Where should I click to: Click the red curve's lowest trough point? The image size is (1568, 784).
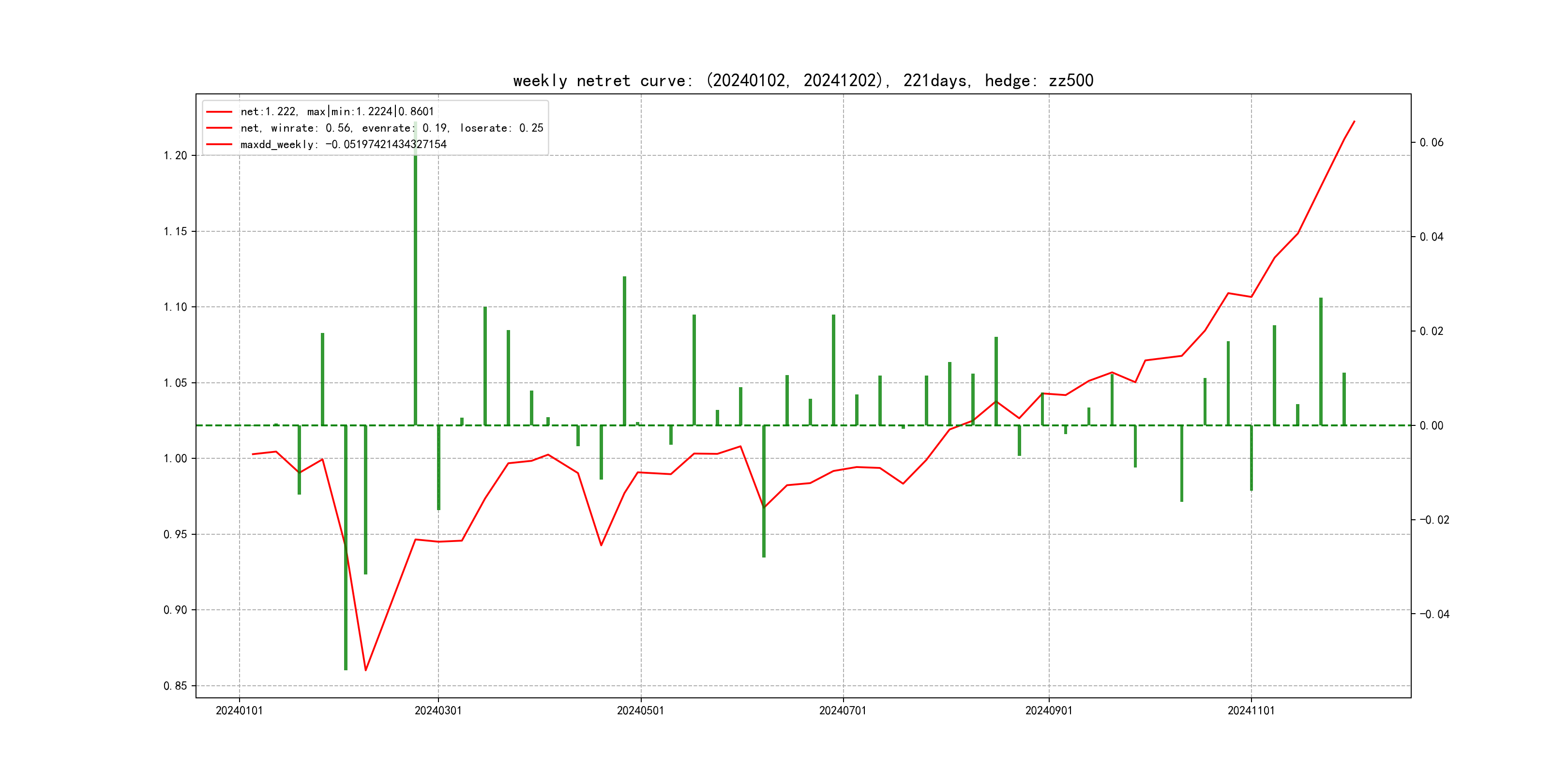(x=365, y=670)
